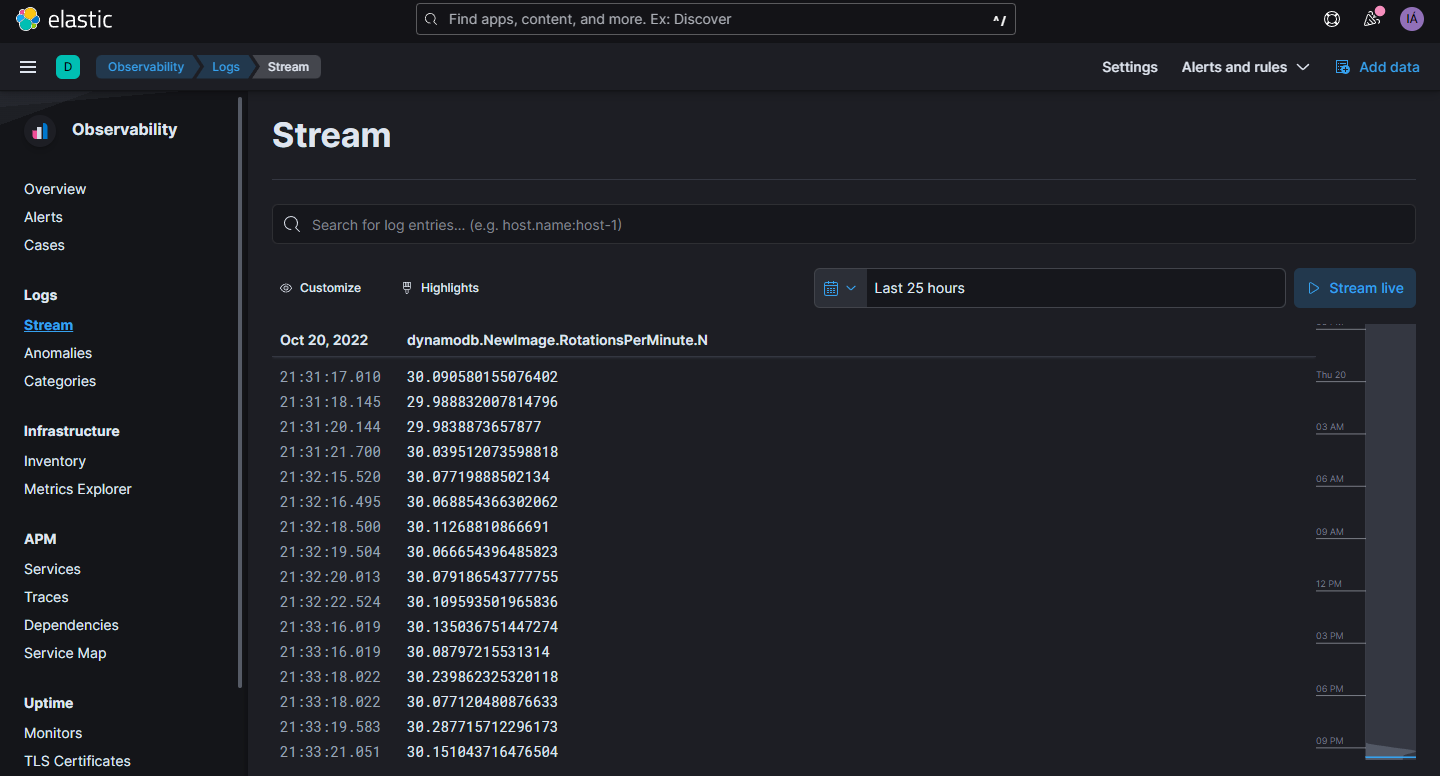Click the Customize button
The height and width of the screenshot is (776, 1440).
click(x=320, y=288)
